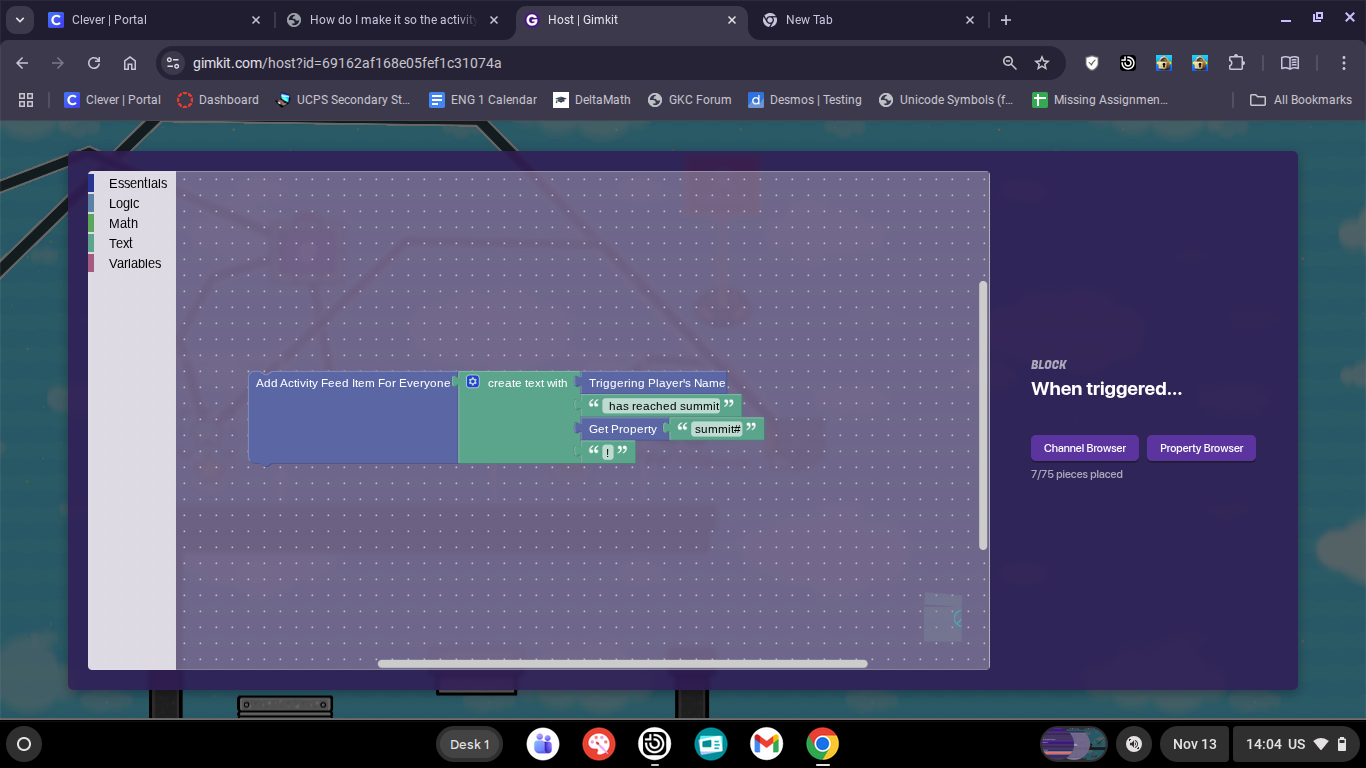This screenshot has height=768, width=1366.
Task: Open the browser Extensions puzzle icon
Action: tap(1236, 63)
